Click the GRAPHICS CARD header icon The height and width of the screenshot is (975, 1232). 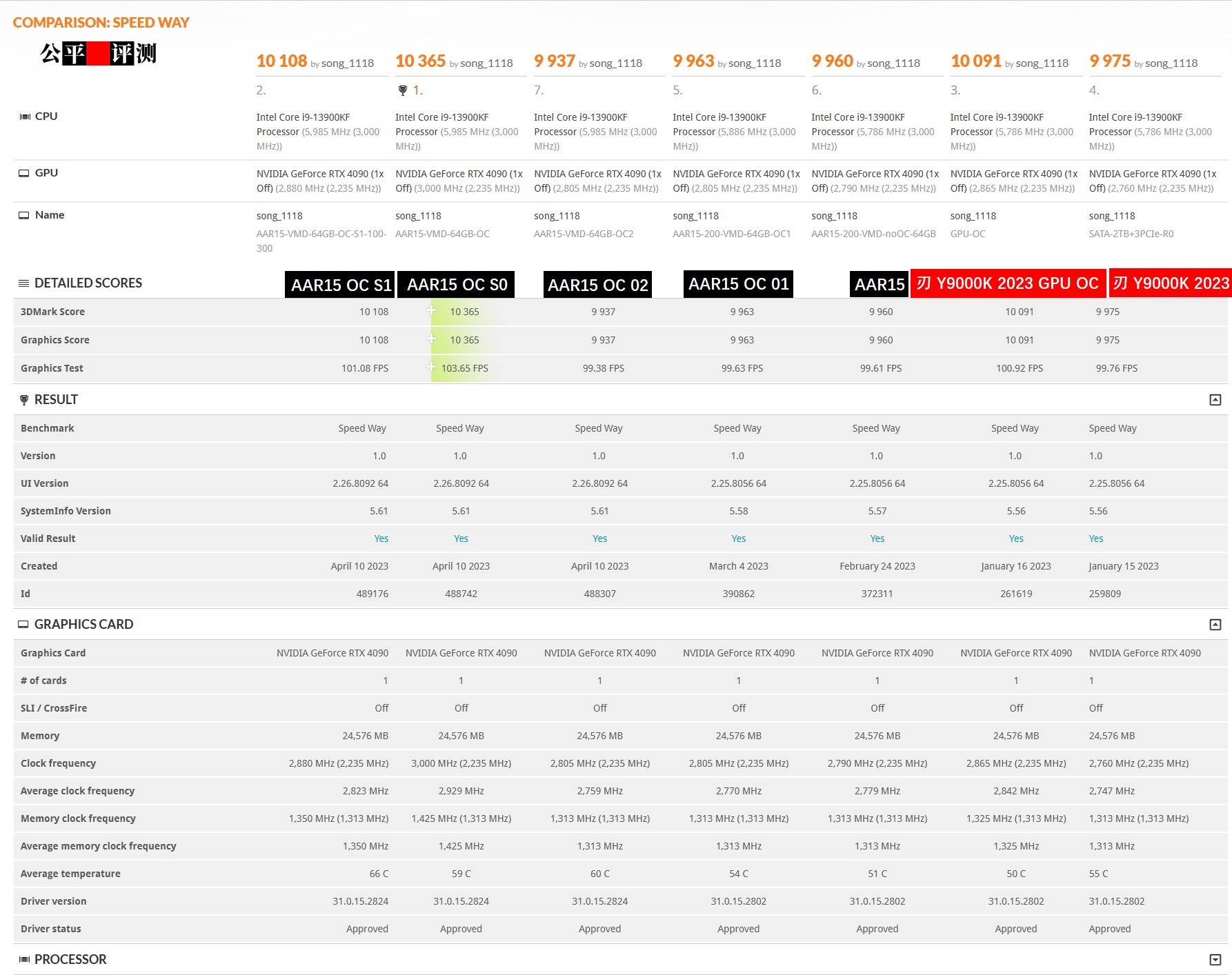(x=23, y=624)
